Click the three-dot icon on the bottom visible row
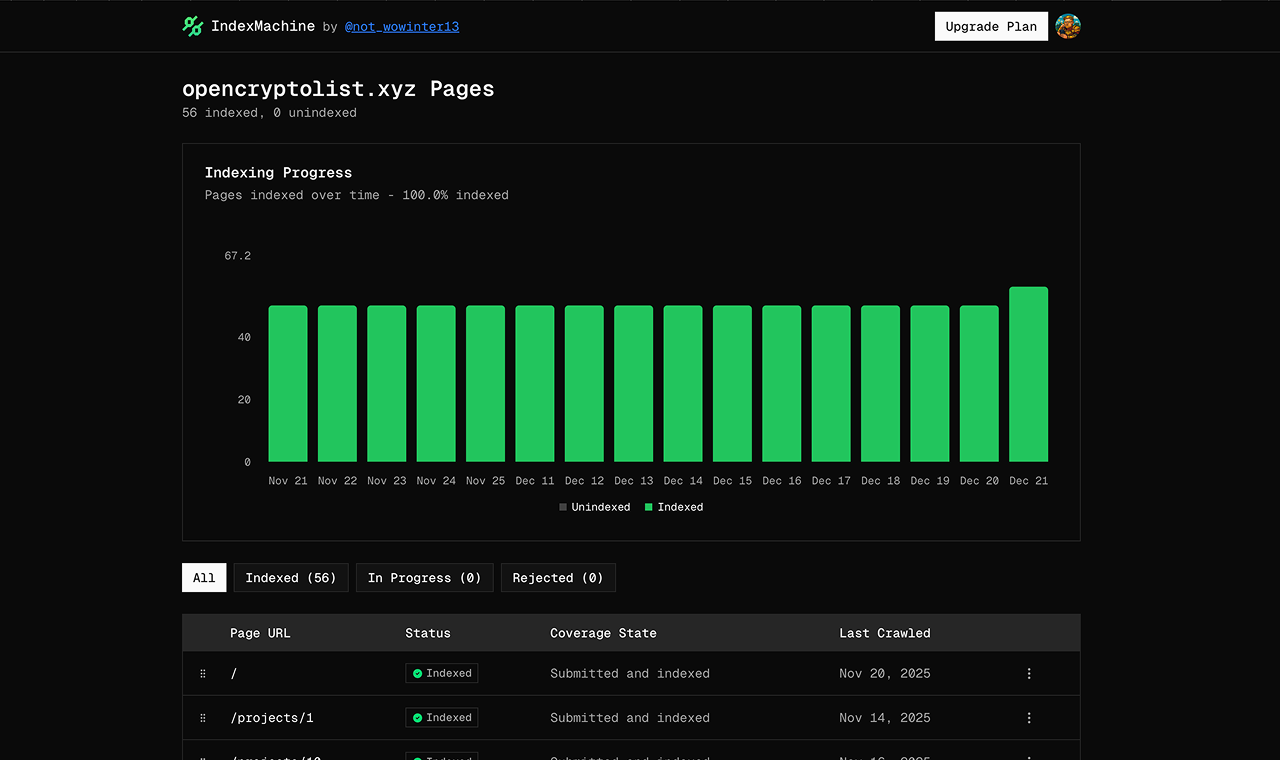 click(x=1029, y=757)
